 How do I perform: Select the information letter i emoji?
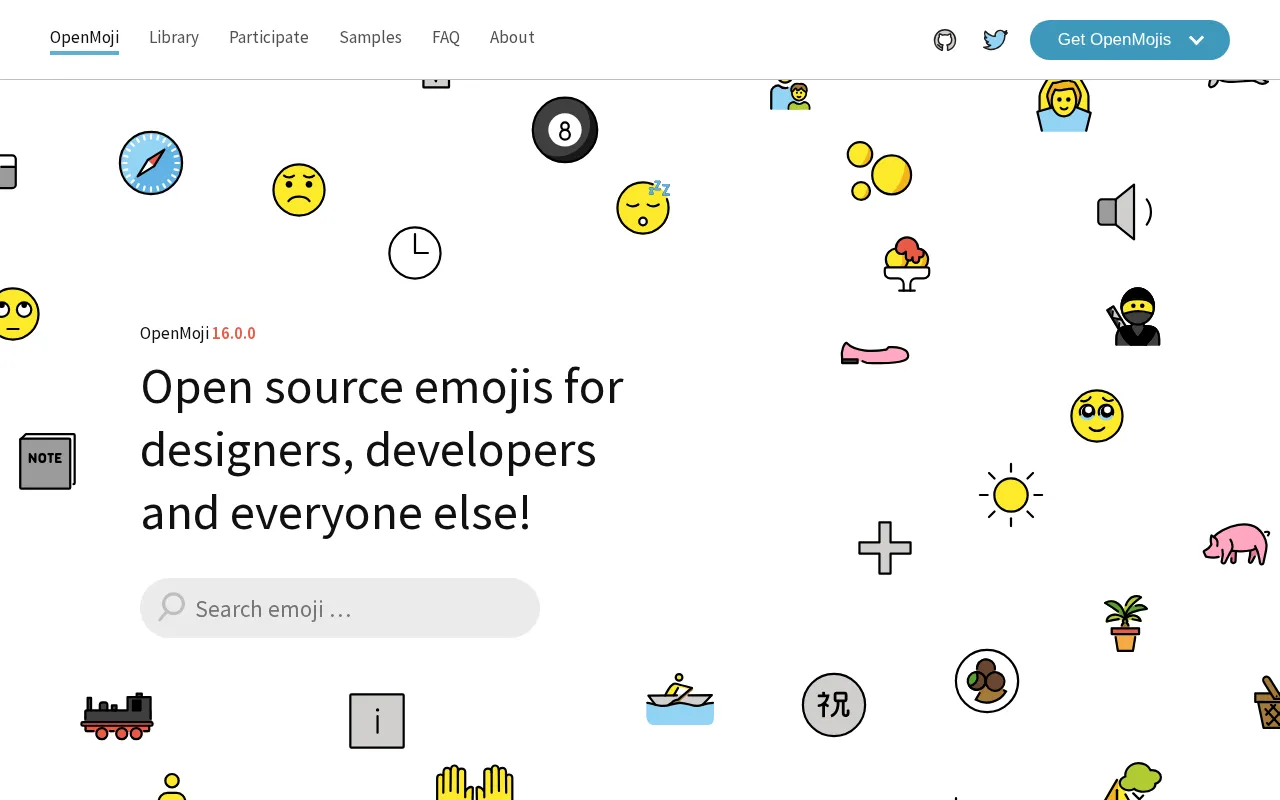tap(377, 721)
